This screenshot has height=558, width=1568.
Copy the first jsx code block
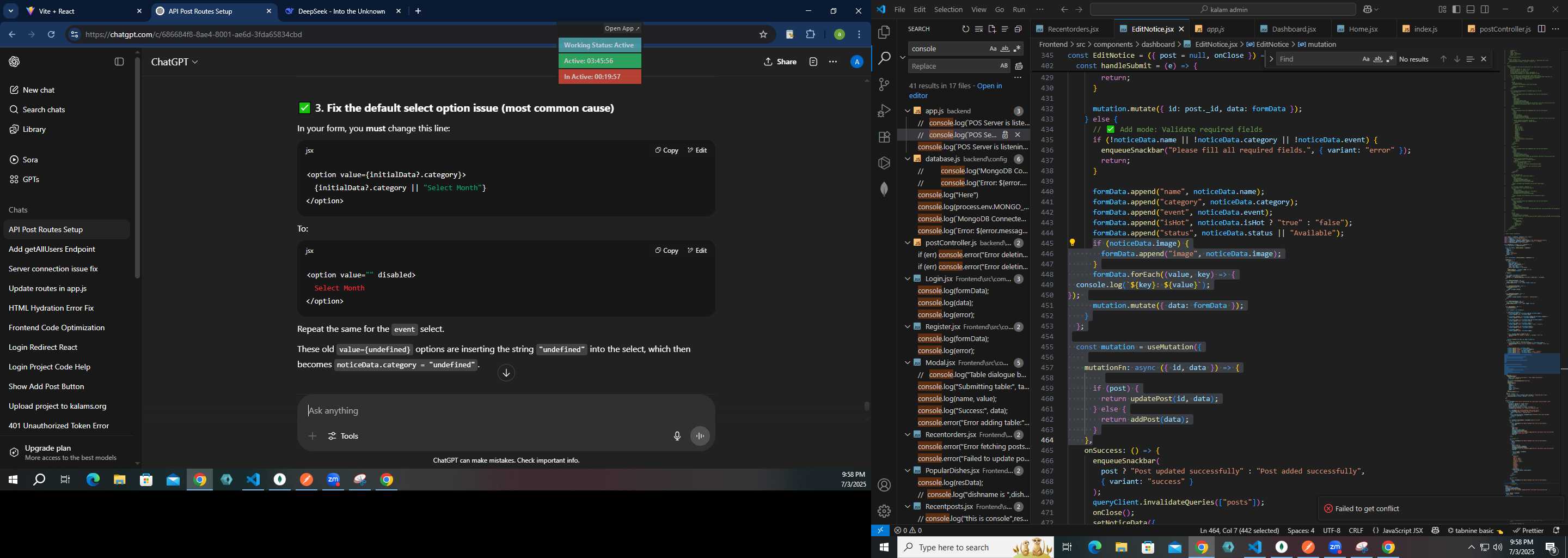point(666,150)
